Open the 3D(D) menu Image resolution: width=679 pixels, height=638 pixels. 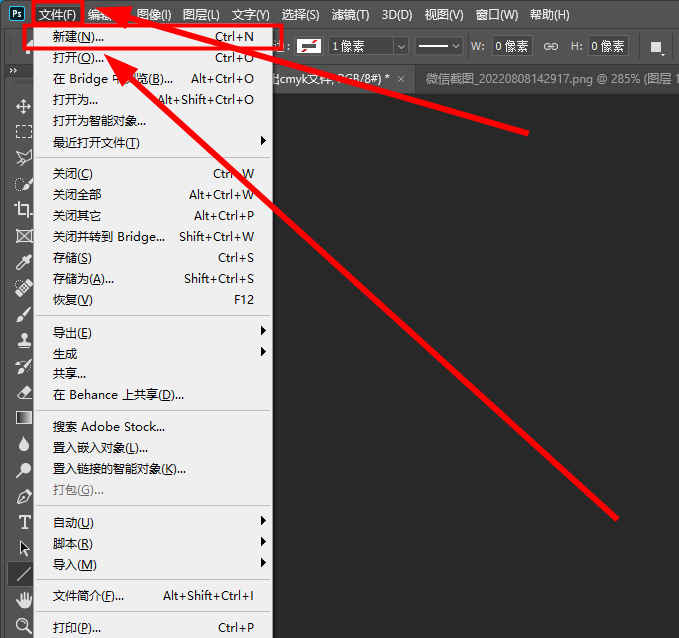coord(397,15)
